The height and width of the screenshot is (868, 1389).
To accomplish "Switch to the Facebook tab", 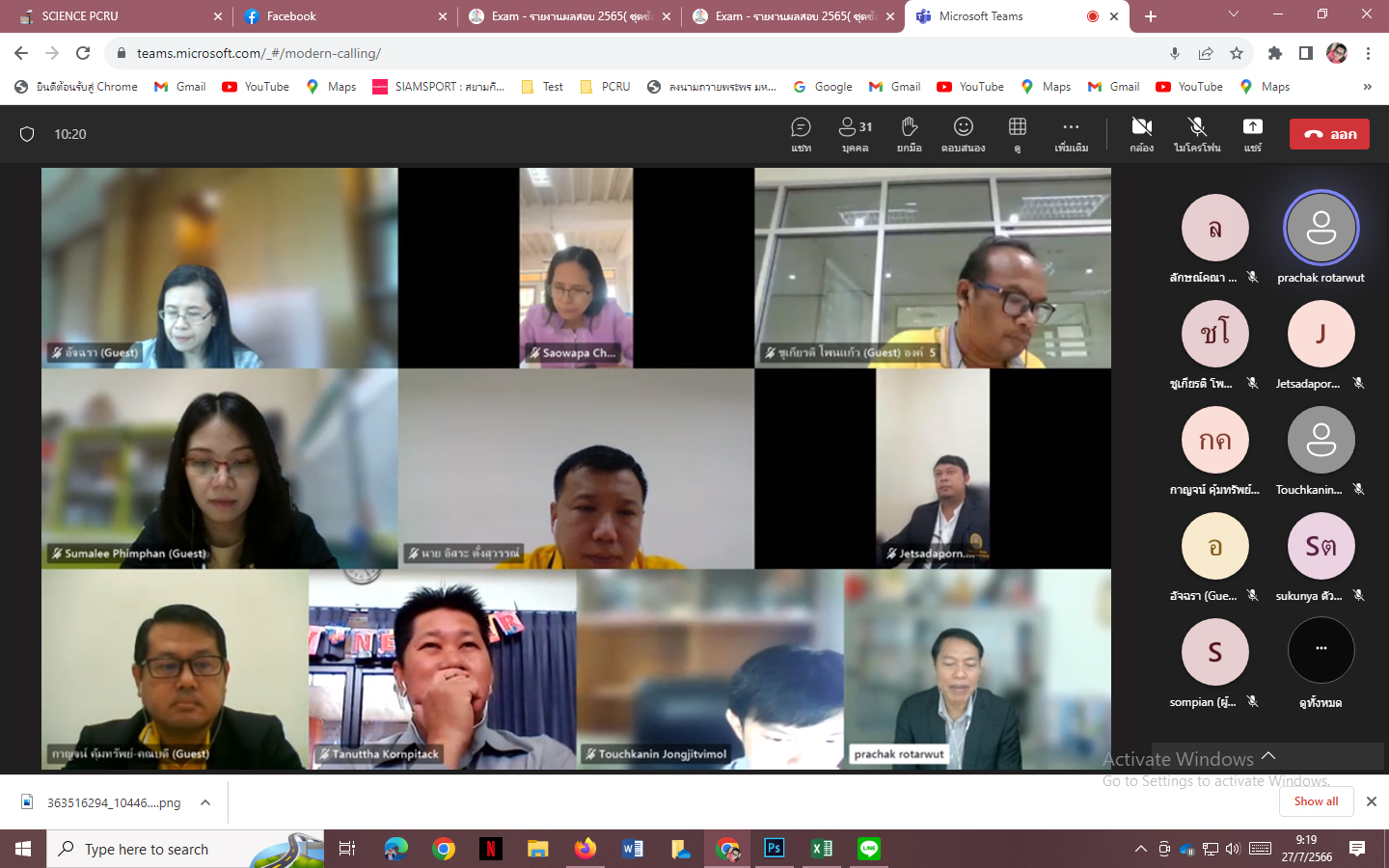I will [x=338, y=16].
